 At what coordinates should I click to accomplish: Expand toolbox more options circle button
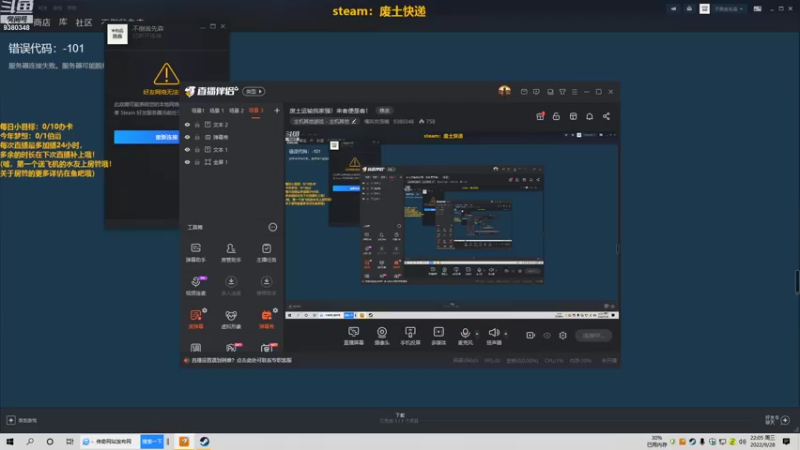273,227
